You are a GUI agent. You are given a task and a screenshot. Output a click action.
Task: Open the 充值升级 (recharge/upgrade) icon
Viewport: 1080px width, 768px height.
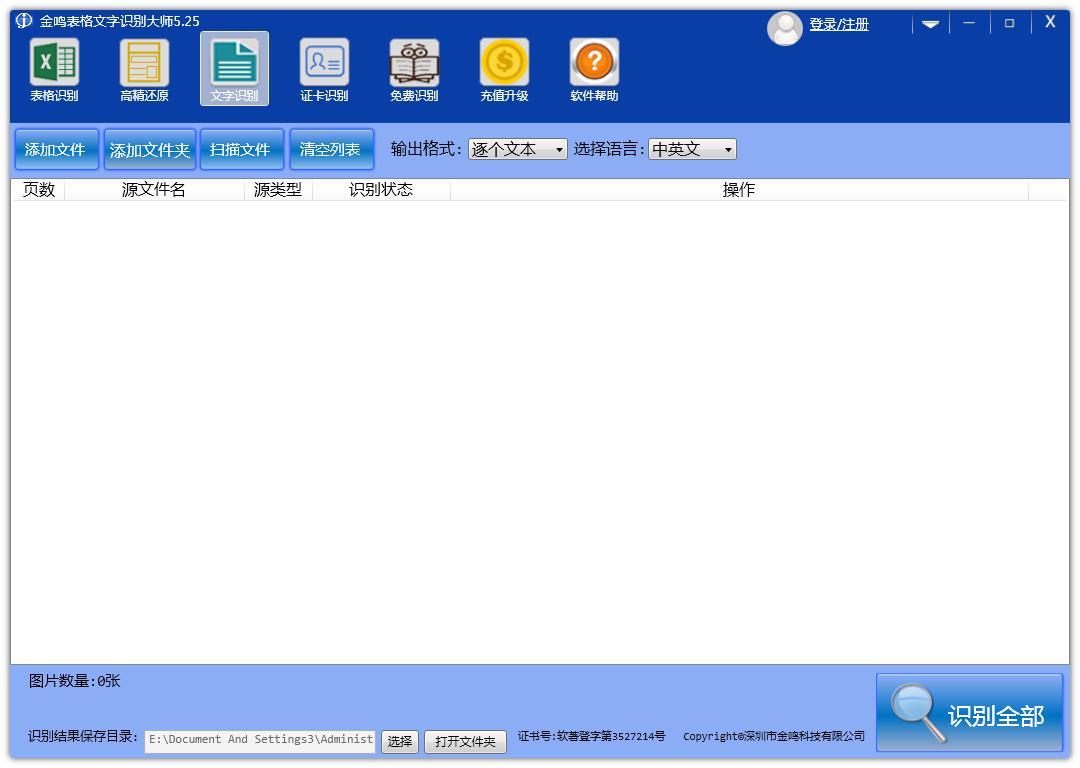[x=504, y=68]
